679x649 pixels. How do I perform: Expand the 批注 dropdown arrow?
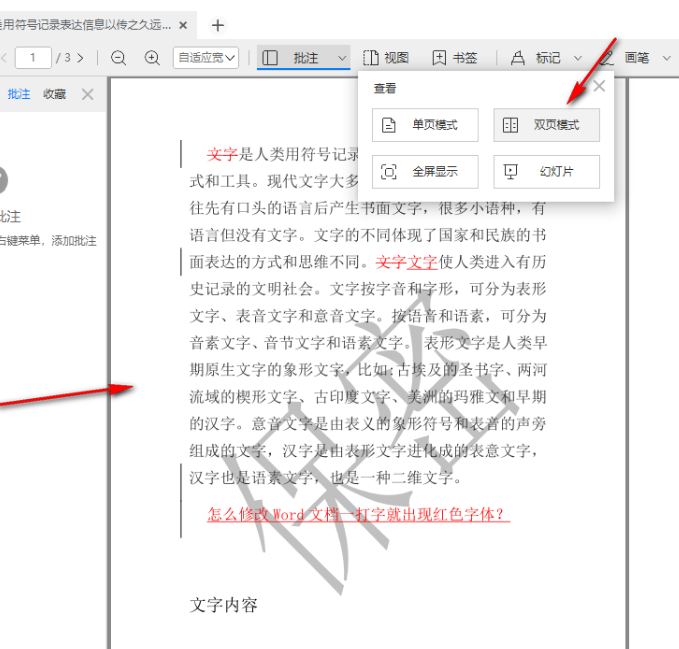pos(342,58)
